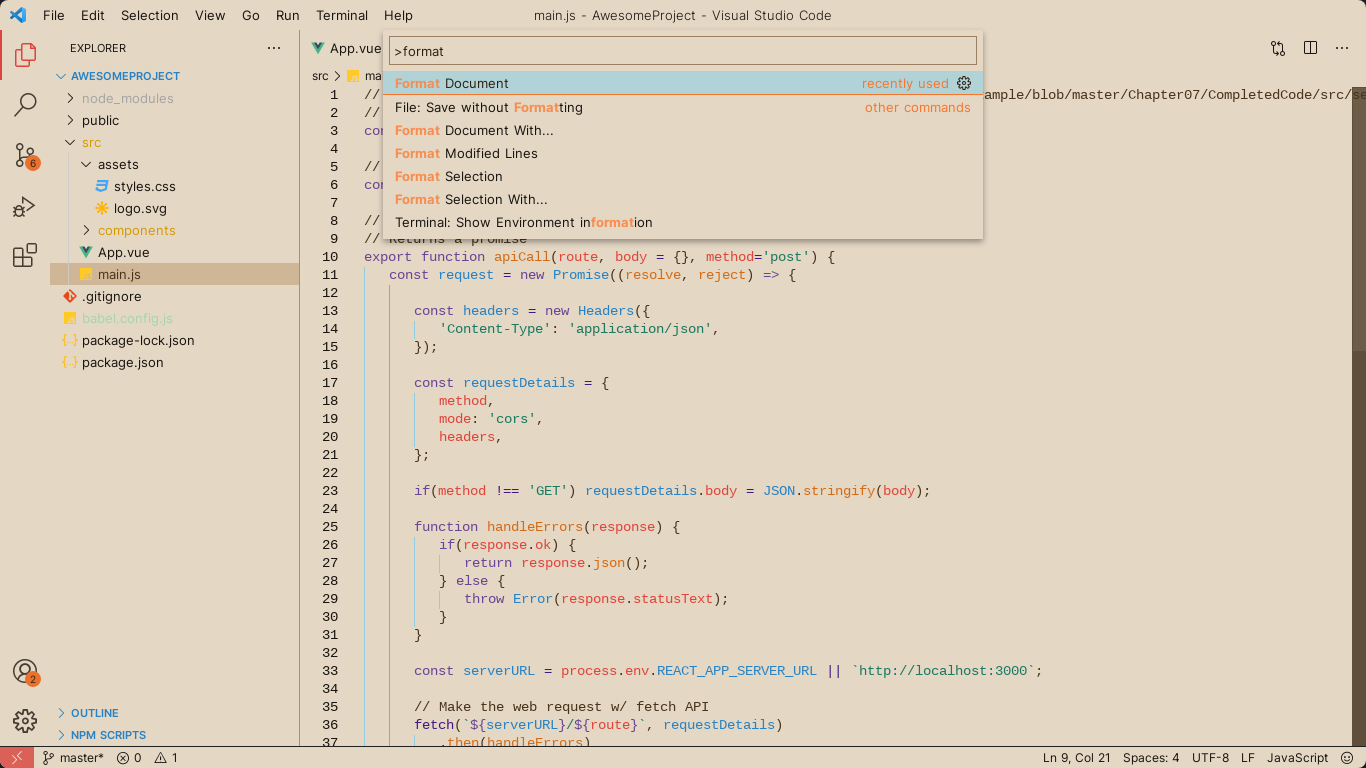The image size is (1366, 768).
Task: Click the master* git branch in status bar
Action: [73, 758]
